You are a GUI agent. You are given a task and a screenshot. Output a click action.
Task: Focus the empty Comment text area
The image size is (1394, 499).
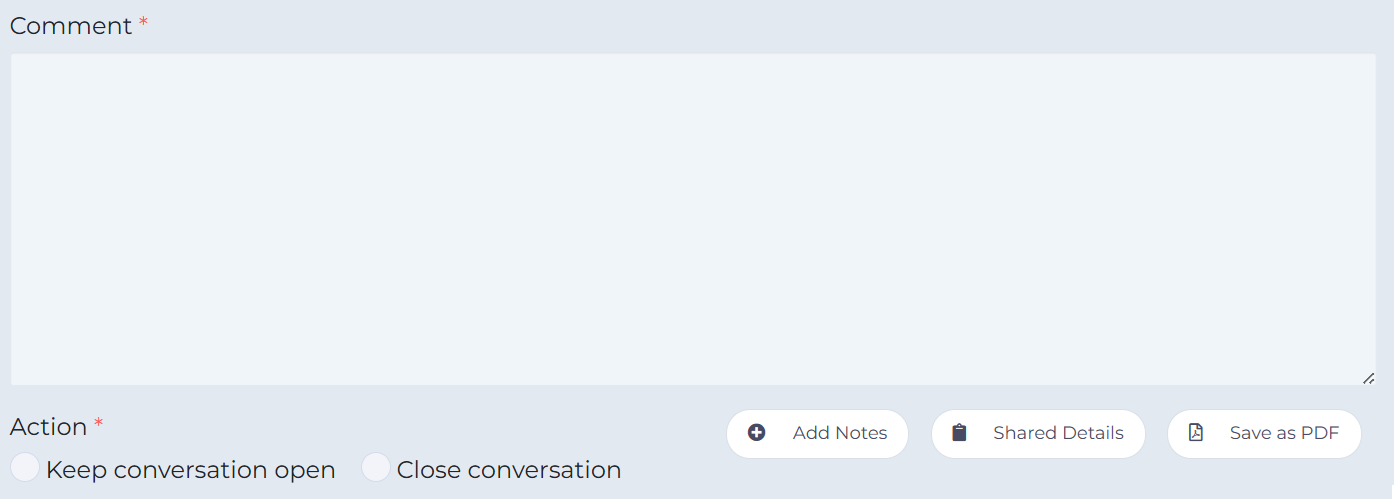coord(693,219)
